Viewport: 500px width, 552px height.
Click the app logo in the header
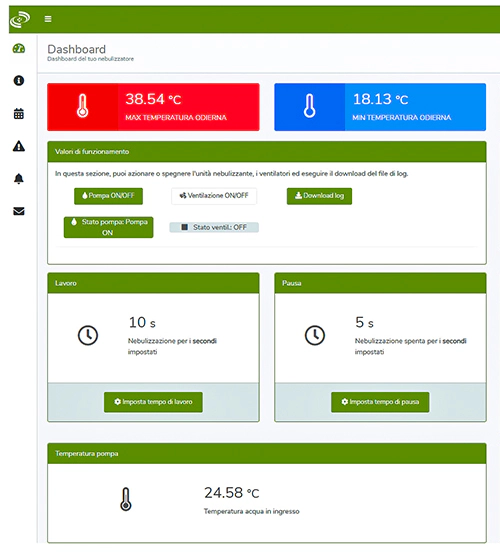[x=20, y=19]
